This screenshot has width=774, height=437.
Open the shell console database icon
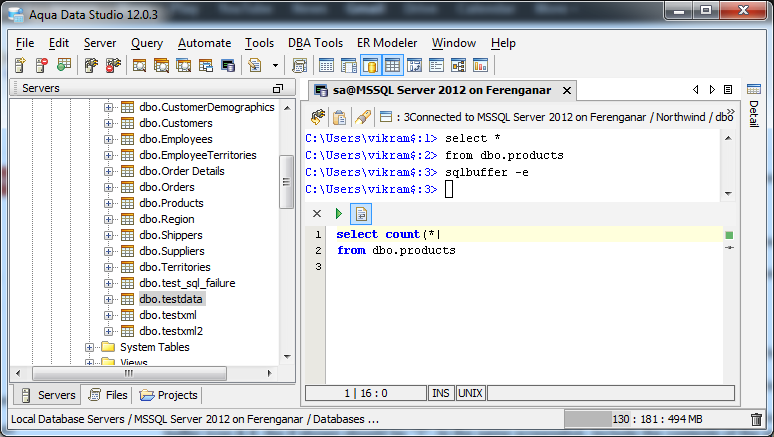[228, 65]
